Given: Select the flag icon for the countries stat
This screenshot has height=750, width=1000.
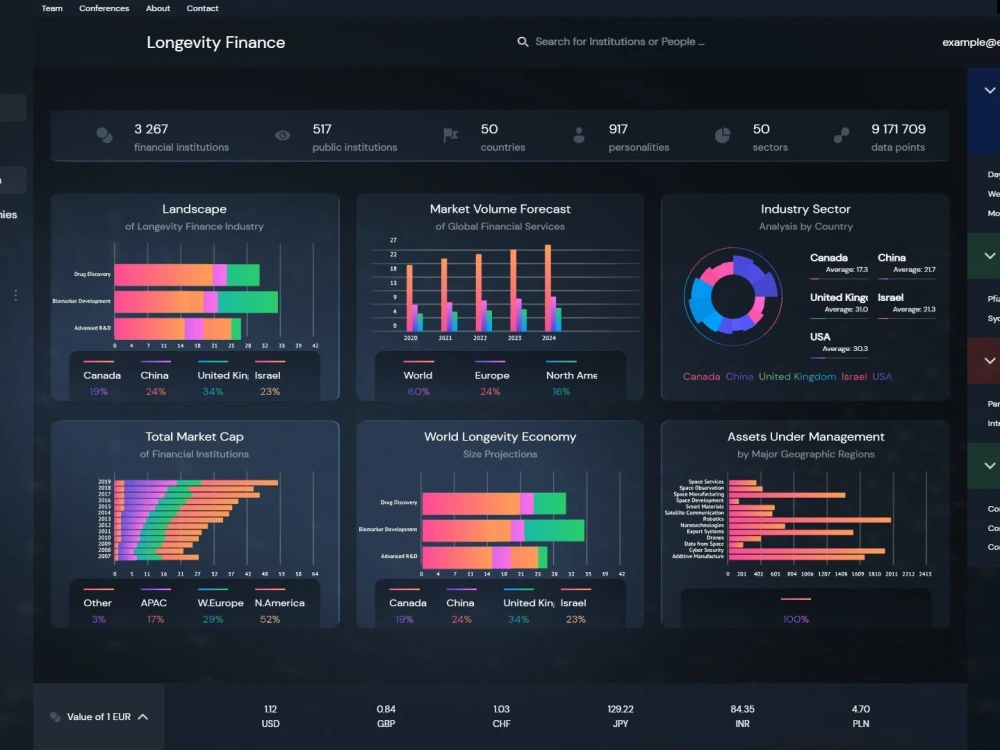Looking at the screenshot, I should (x=452, y=135).
